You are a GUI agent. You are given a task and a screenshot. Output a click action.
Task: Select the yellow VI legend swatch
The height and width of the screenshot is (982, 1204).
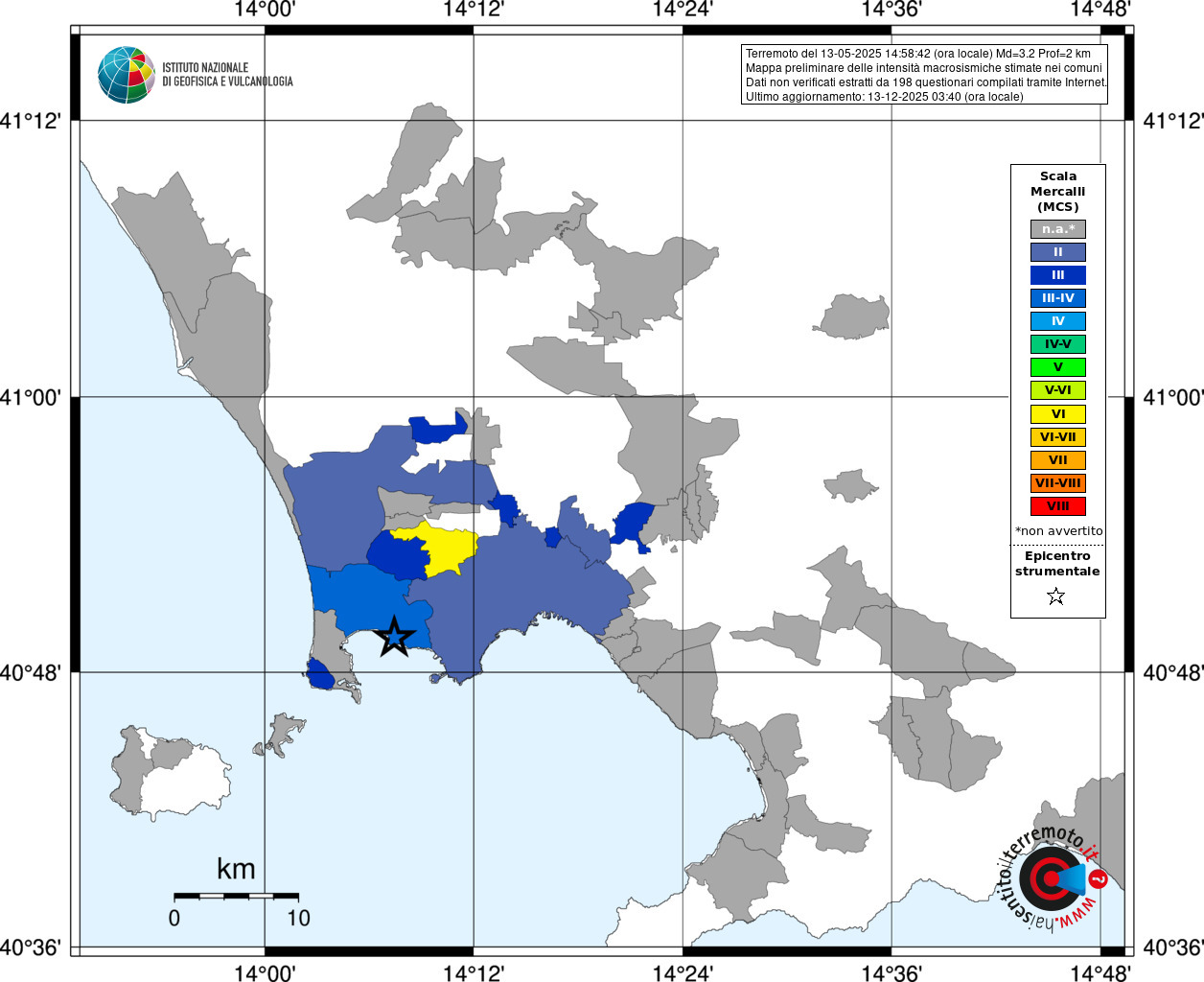(x=1057, y=414)
